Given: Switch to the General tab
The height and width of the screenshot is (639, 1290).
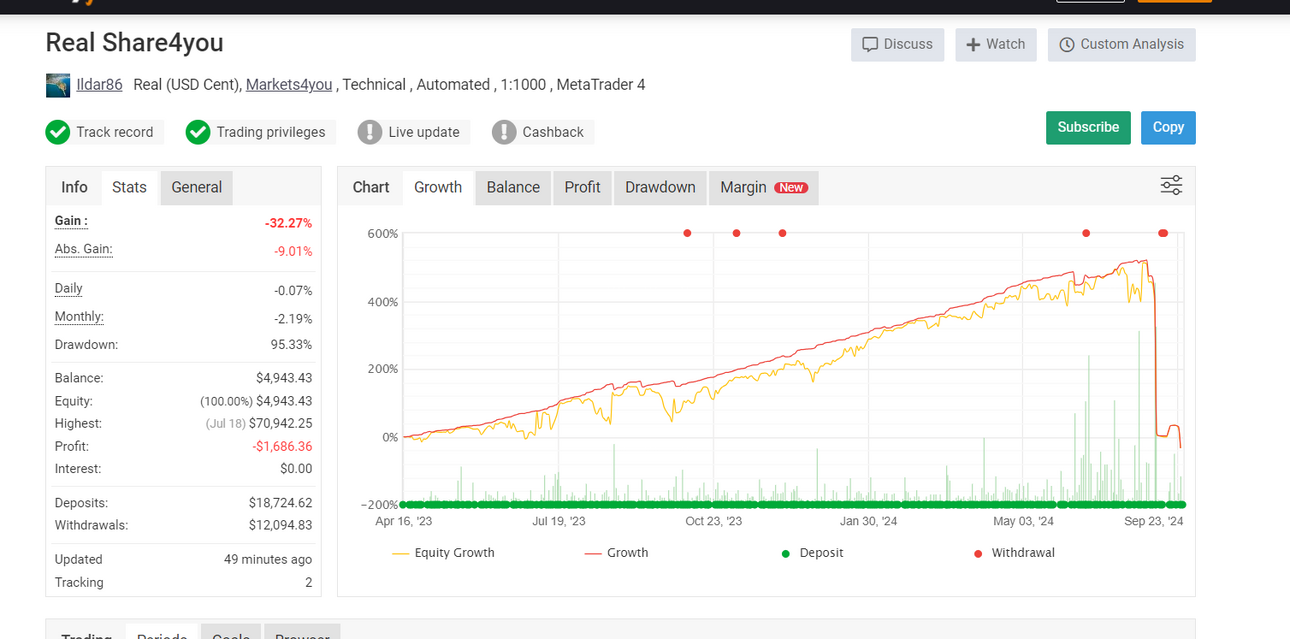Looking at the screenshot, I should tap(197, 187).
